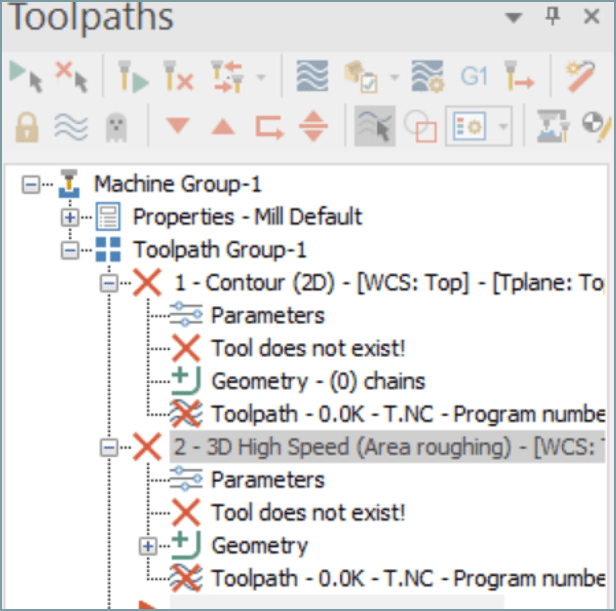Open the Toolpaths panel options dropdown arrow
616x611 pixels.
click(514, 17)
